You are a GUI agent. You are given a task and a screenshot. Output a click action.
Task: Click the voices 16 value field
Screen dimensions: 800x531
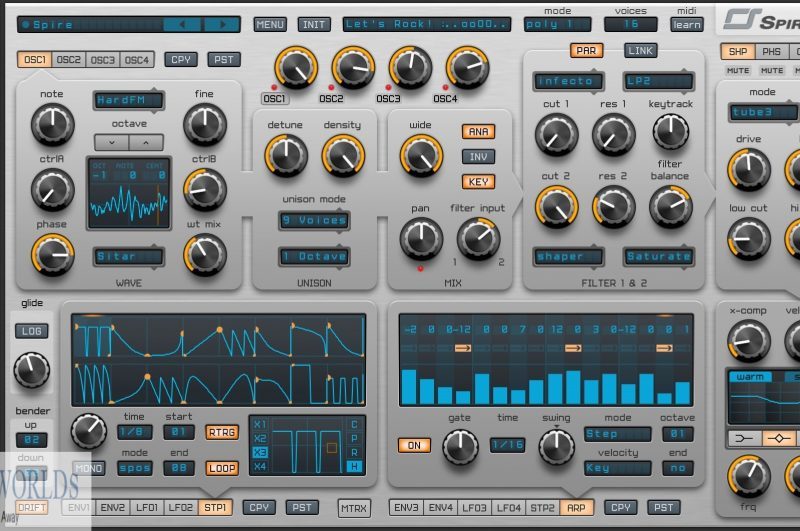[631, 24]
